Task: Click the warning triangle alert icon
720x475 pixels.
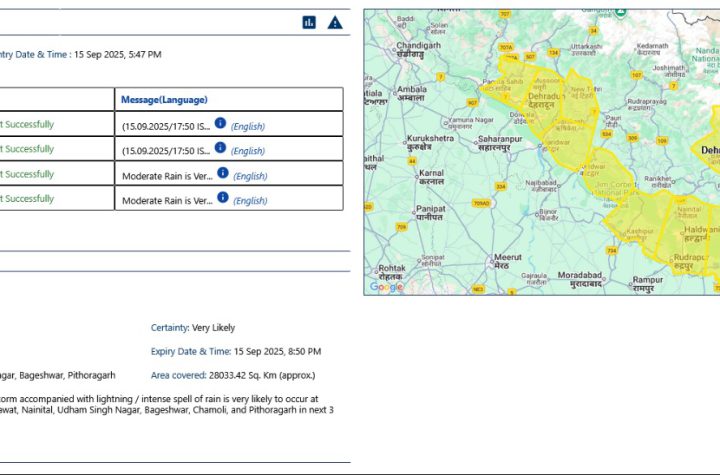Action: 335,22
